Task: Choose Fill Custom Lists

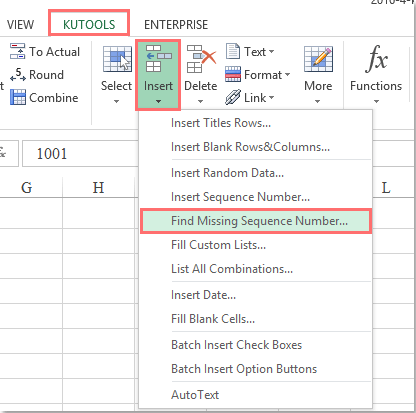Action: pos(255,245)
